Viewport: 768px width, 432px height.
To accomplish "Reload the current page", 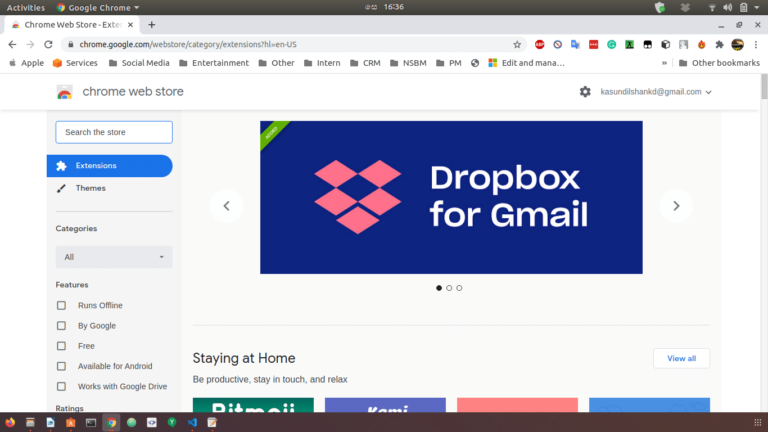I will 48,45.
